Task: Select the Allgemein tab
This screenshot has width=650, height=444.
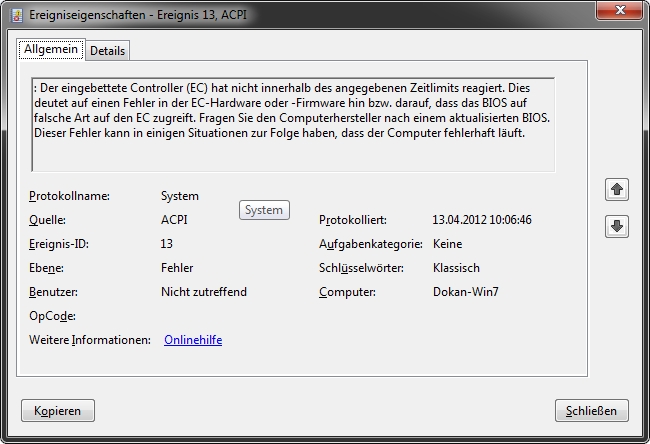Action: coord(51,49)
